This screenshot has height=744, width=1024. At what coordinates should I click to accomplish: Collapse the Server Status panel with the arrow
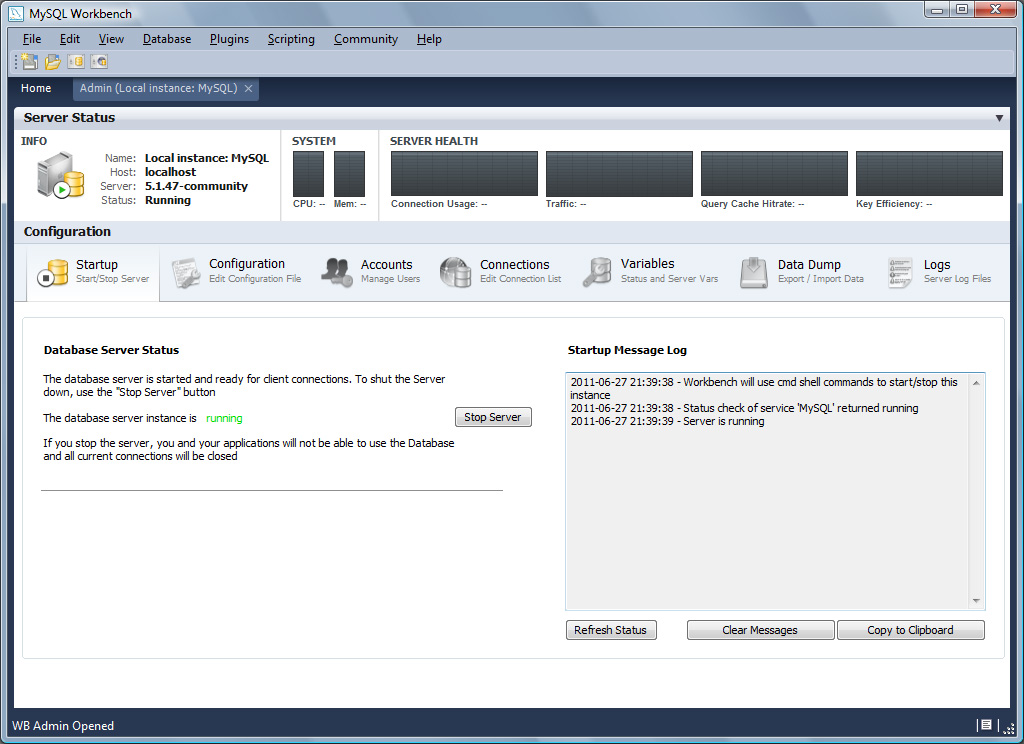pos(999,118)
